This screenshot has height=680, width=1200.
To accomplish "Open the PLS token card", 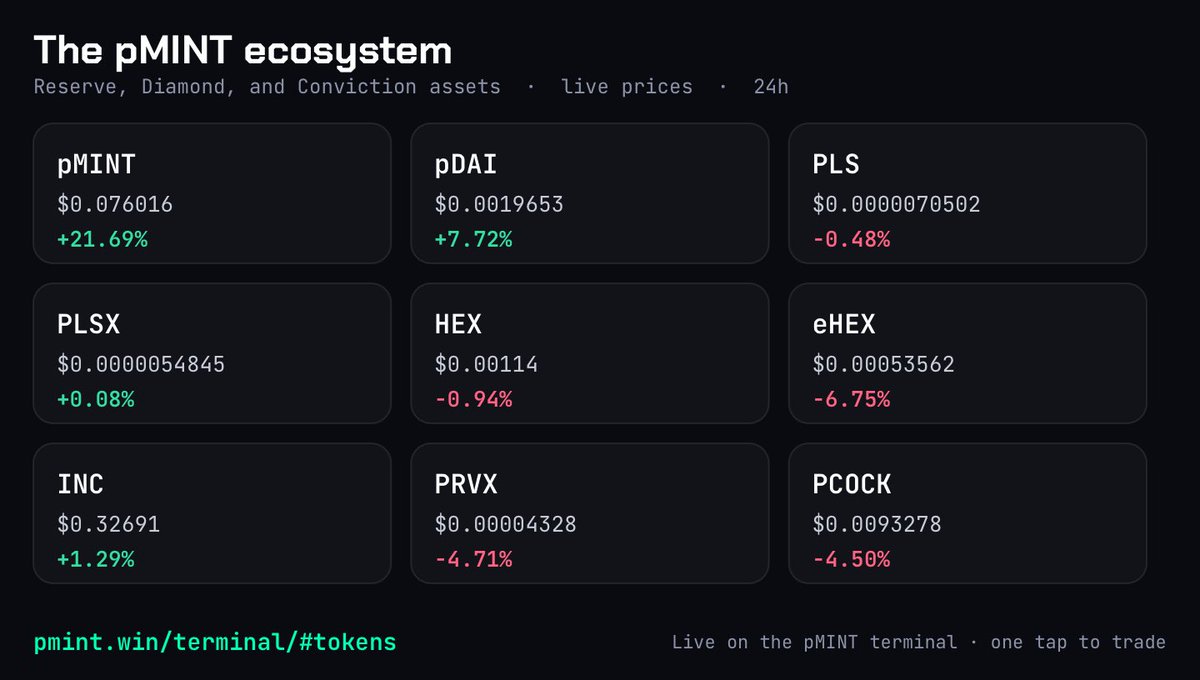I will 967,193.
